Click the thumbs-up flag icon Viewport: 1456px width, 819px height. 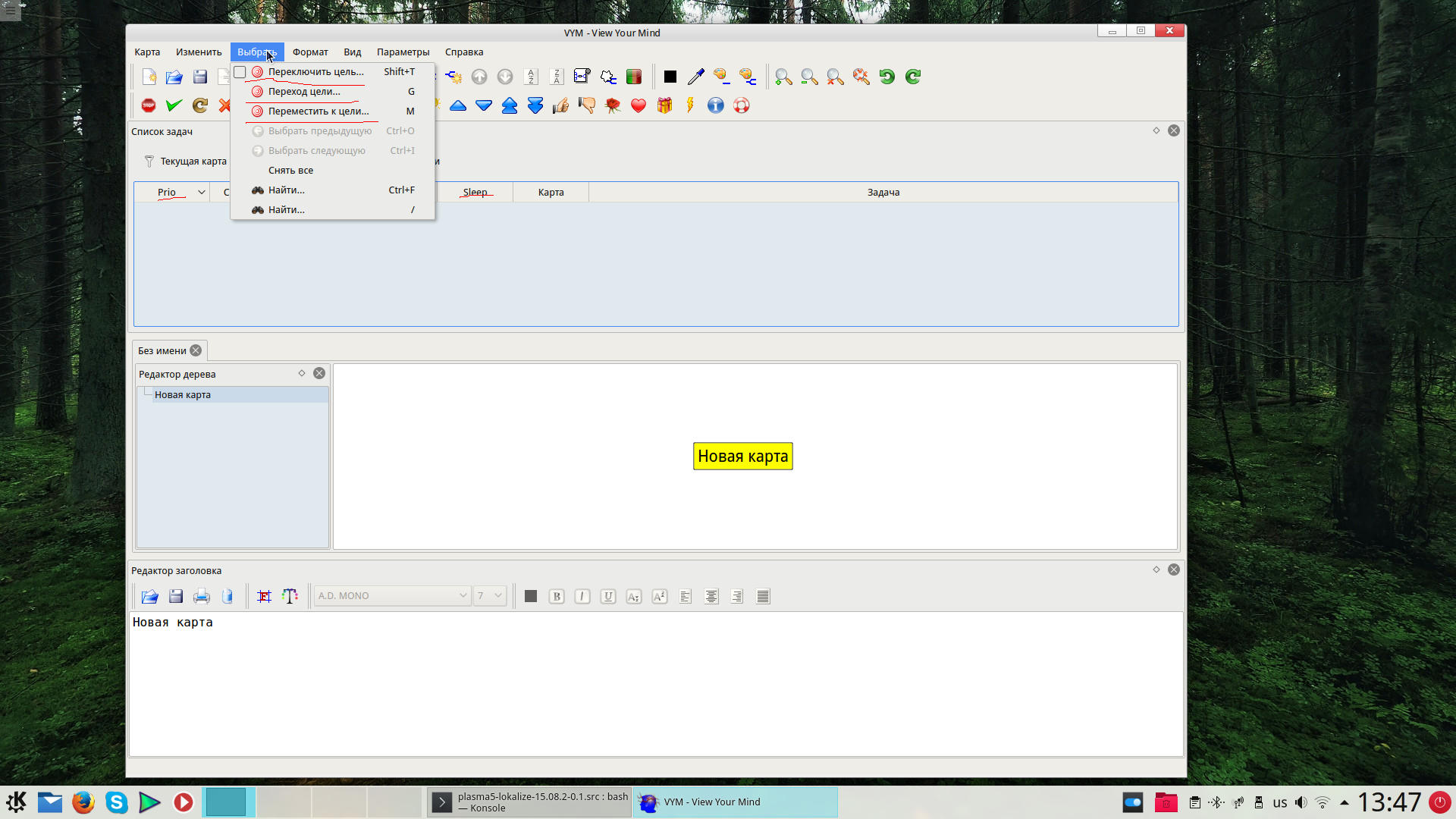[561, 105]
